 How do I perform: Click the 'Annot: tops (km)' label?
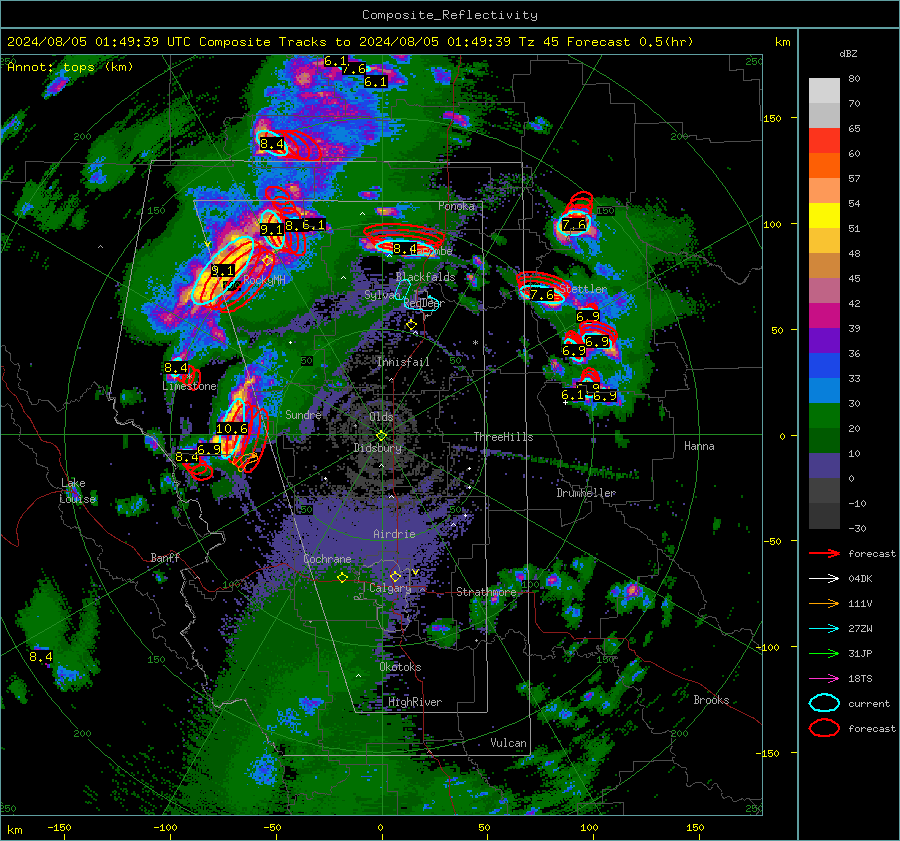pos(70,67)
